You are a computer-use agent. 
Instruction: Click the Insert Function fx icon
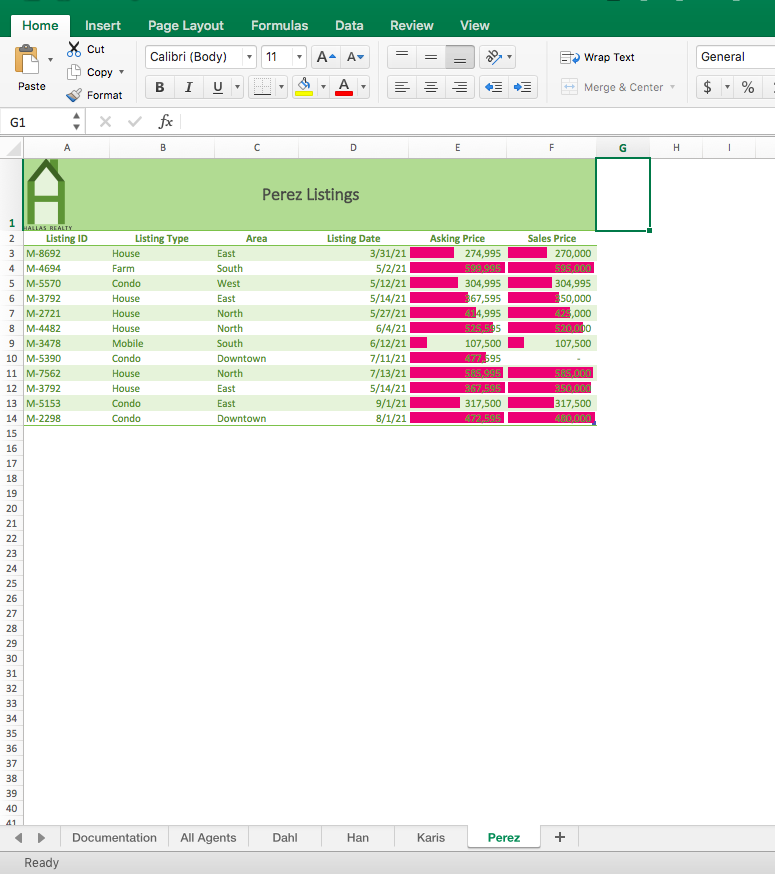tap(166, 122)
